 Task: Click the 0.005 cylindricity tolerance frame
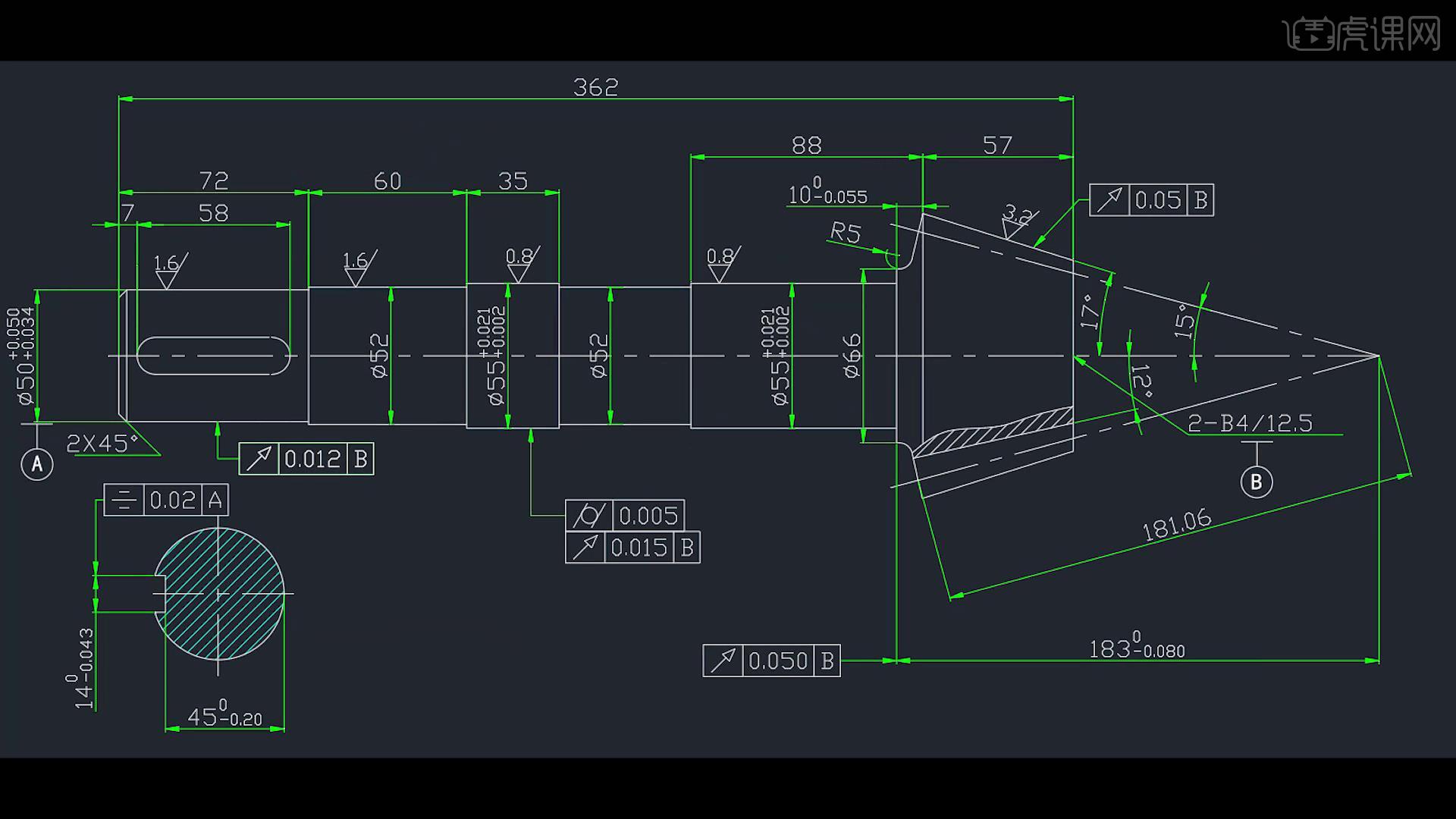coord(625,516)
